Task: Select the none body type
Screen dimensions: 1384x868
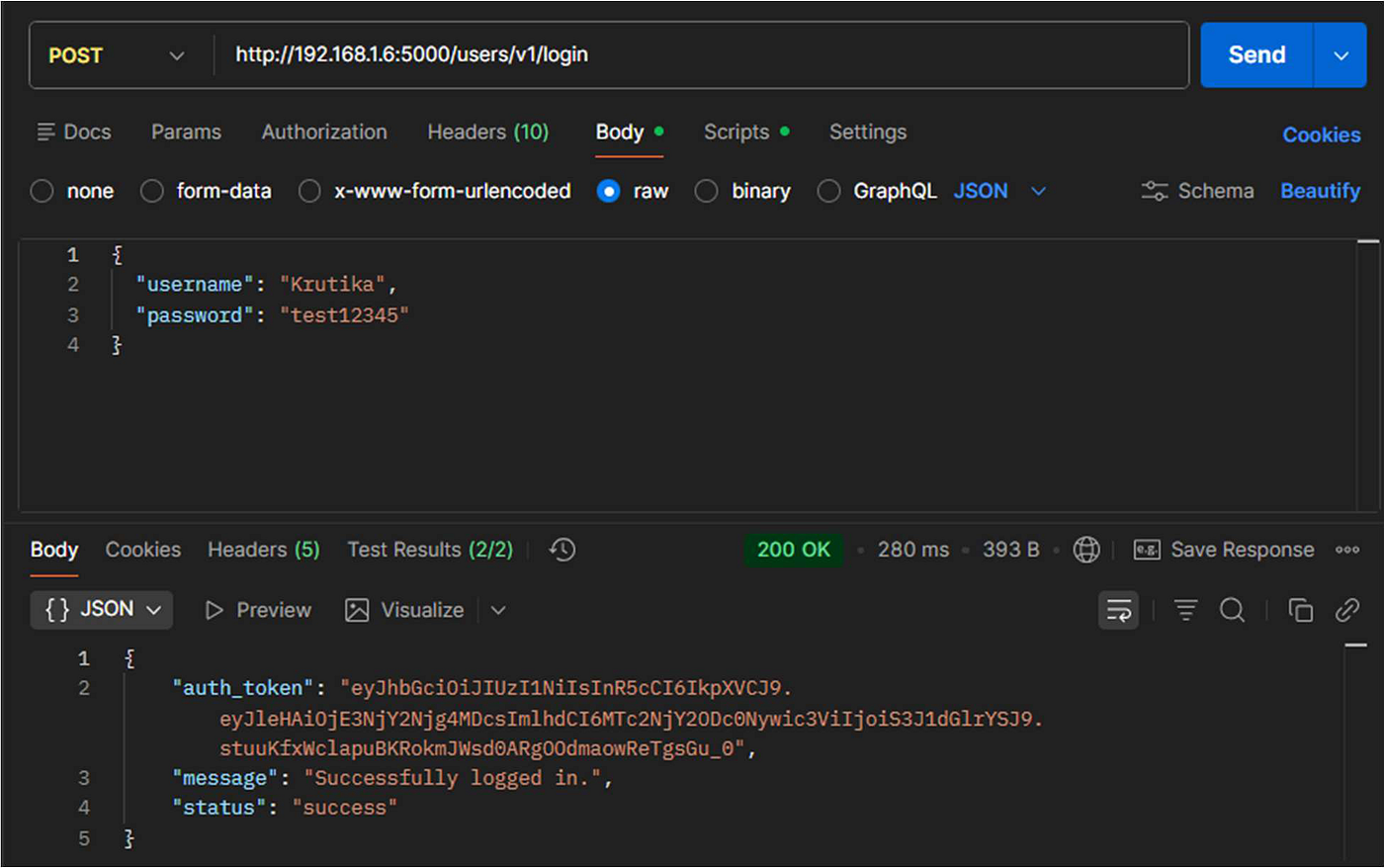Action: point(72,191)
